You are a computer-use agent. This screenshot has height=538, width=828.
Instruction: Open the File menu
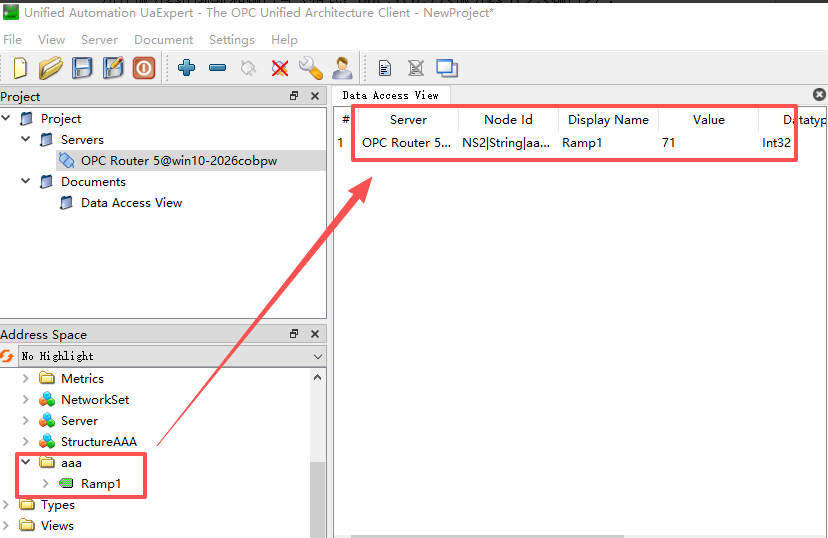[13, 40]
